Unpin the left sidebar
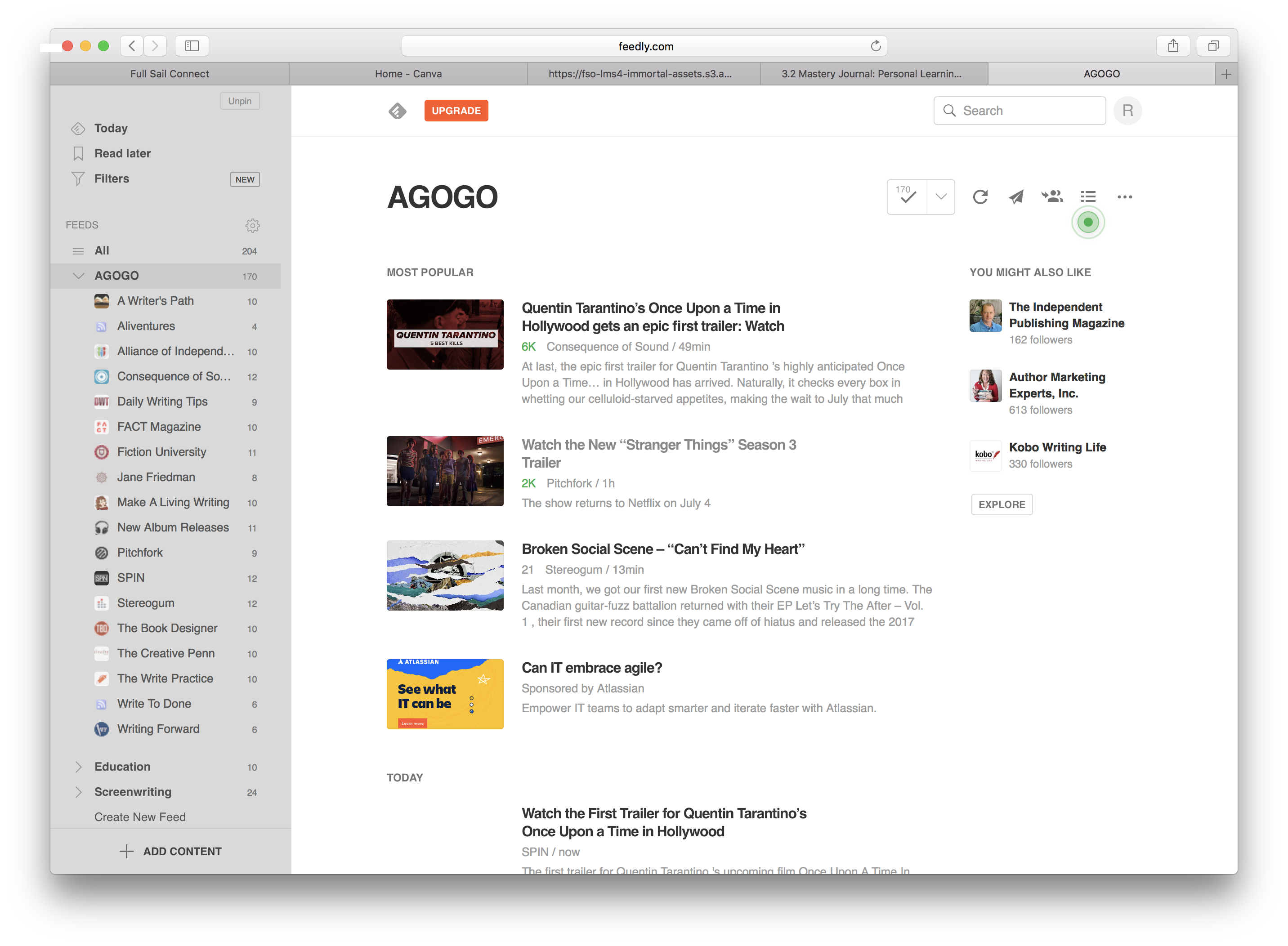 pyautogui.click(x=239, y=101)
